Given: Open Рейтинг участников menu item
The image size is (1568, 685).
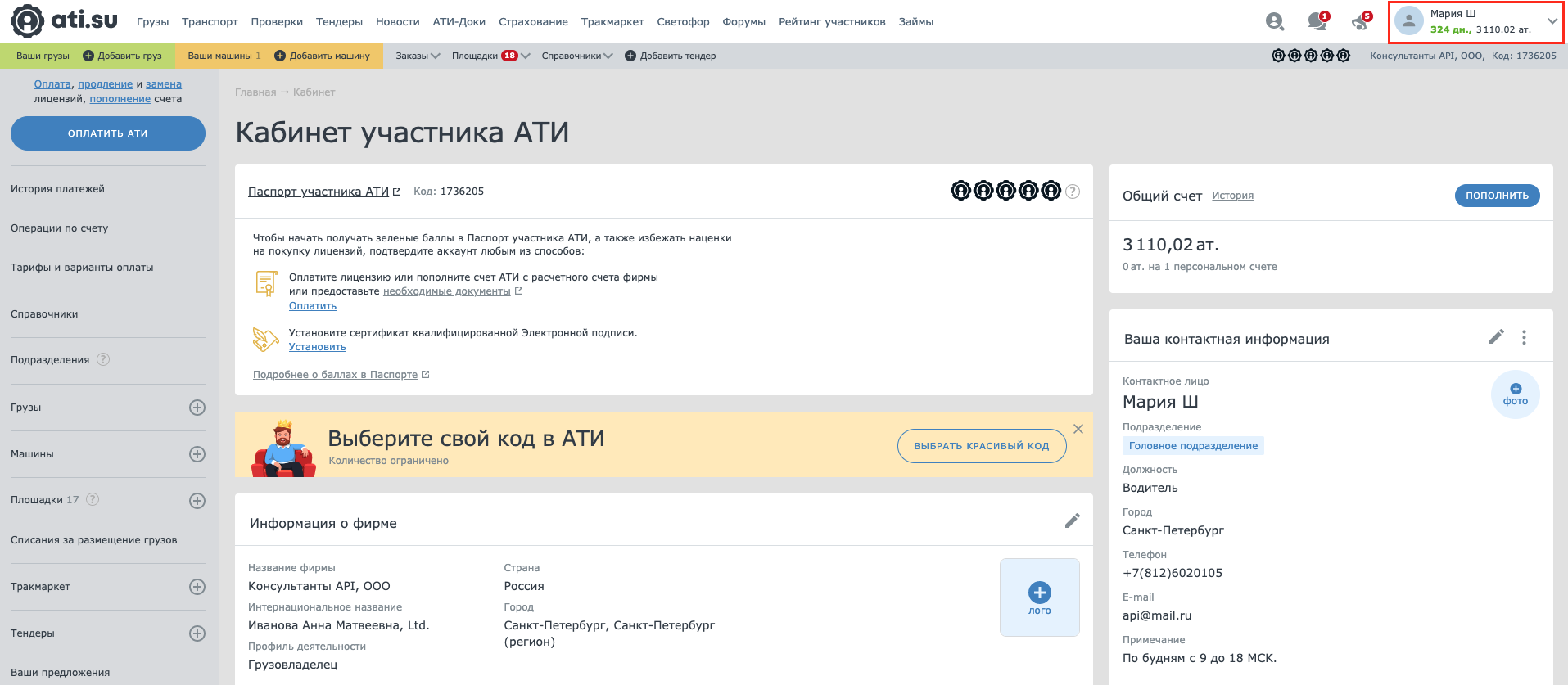Looking at the screenshot, I should [832, 22].
